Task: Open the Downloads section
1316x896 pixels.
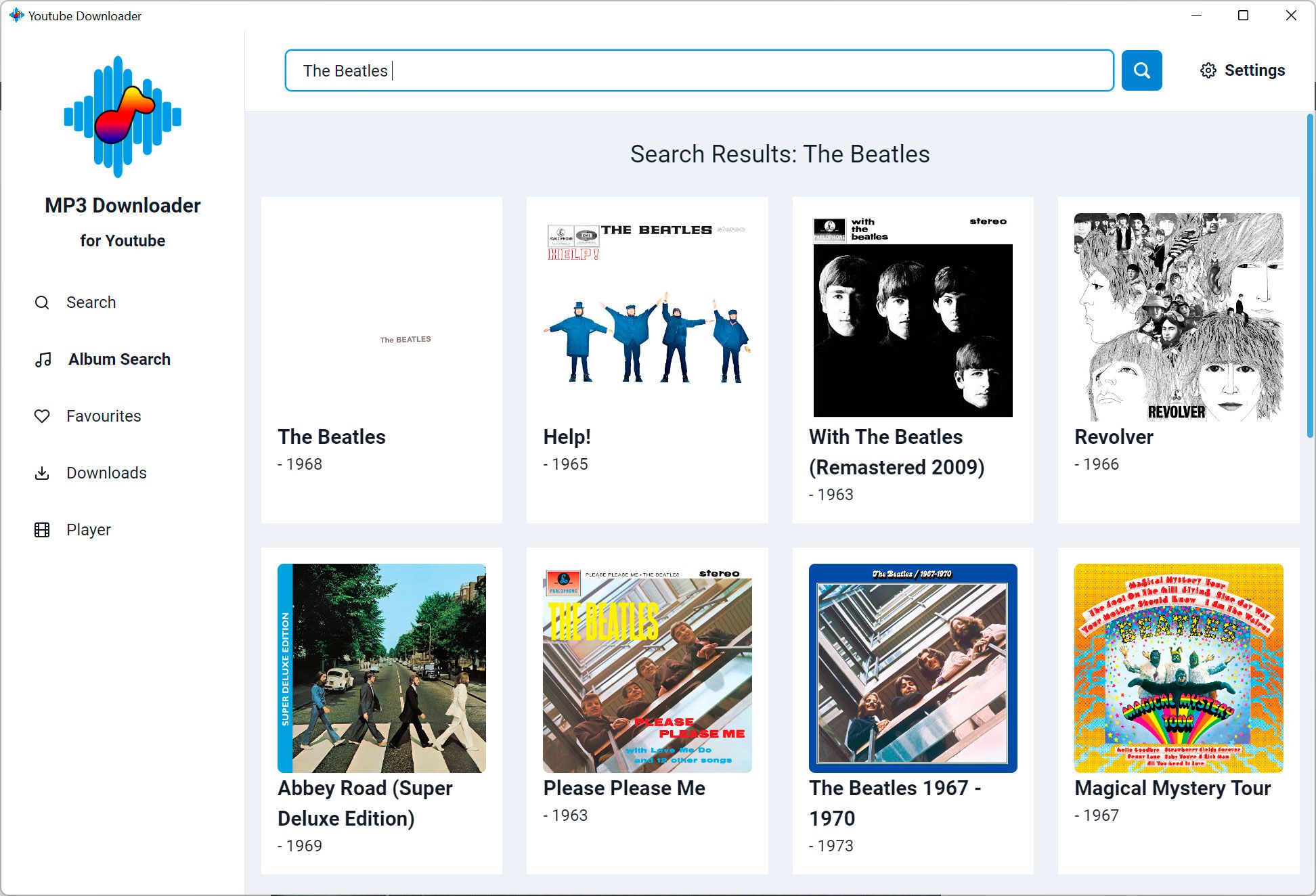Action: point(106,473)
